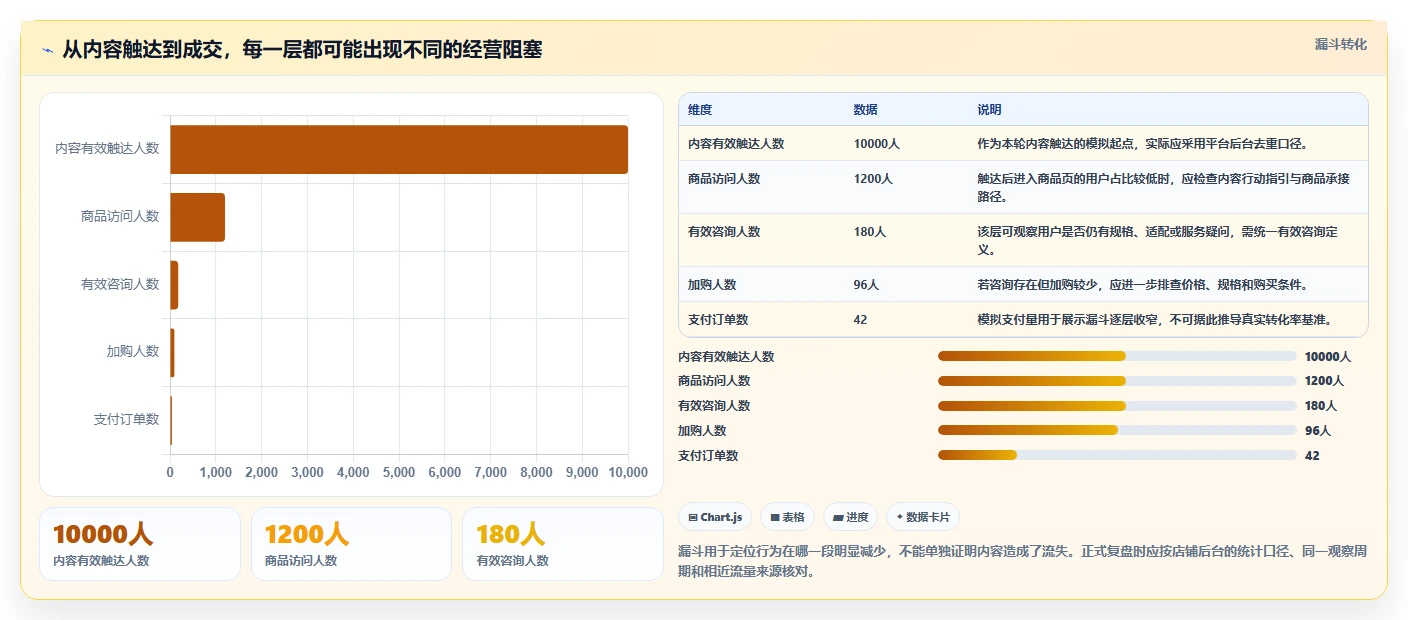Screen dimensions: 1408x620
Task: Click the 加购人数 y-axis label in the chart
Action: point(133,352)
